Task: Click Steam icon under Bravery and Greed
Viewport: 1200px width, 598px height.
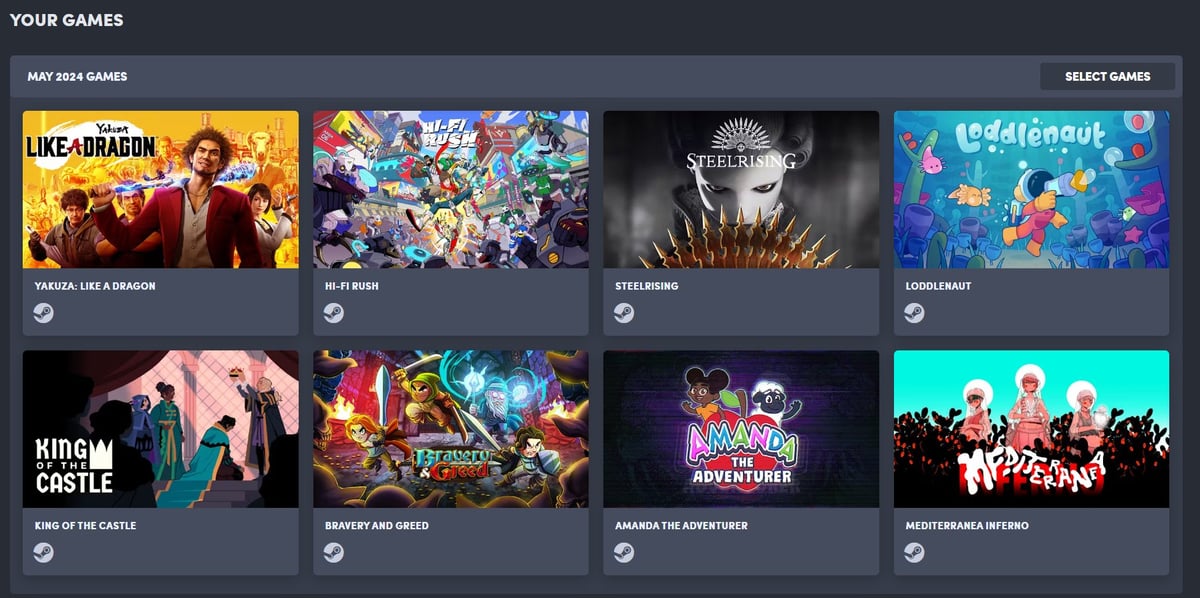Action: (334, 553)
